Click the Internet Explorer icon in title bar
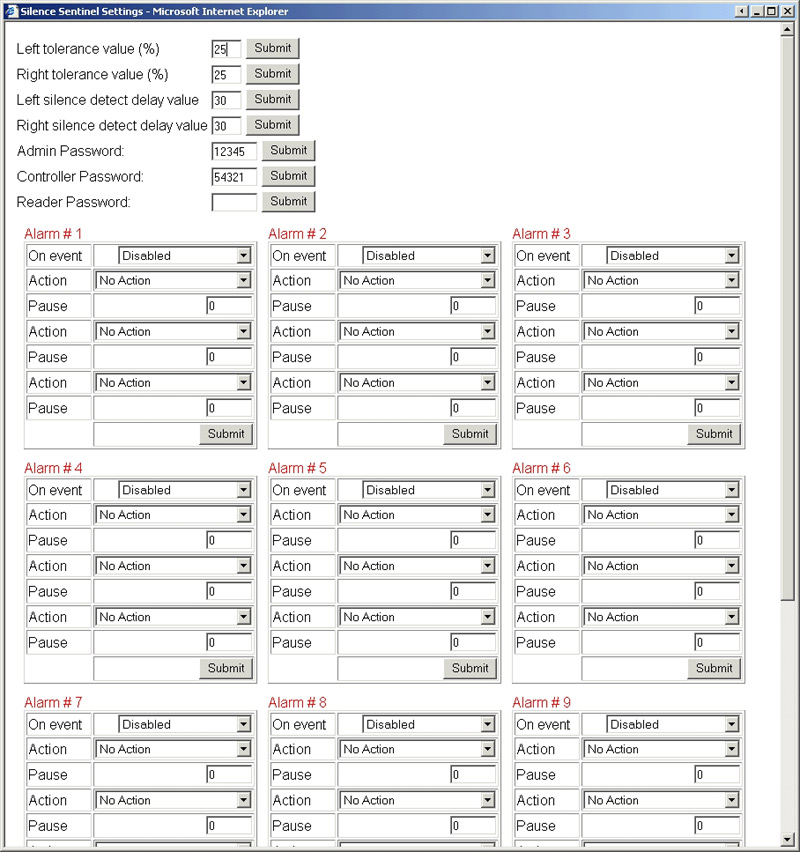This screenshot has width=800, height=852. point(10,11)
